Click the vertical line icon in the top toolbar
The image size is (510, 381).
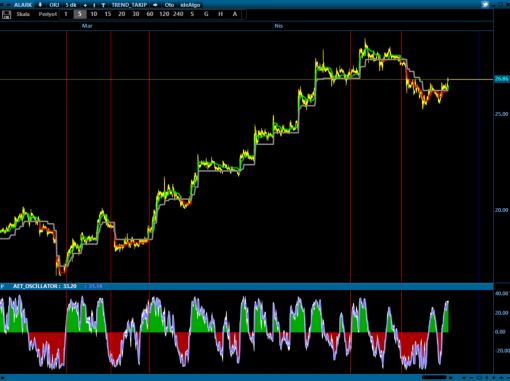coord(94,5)
